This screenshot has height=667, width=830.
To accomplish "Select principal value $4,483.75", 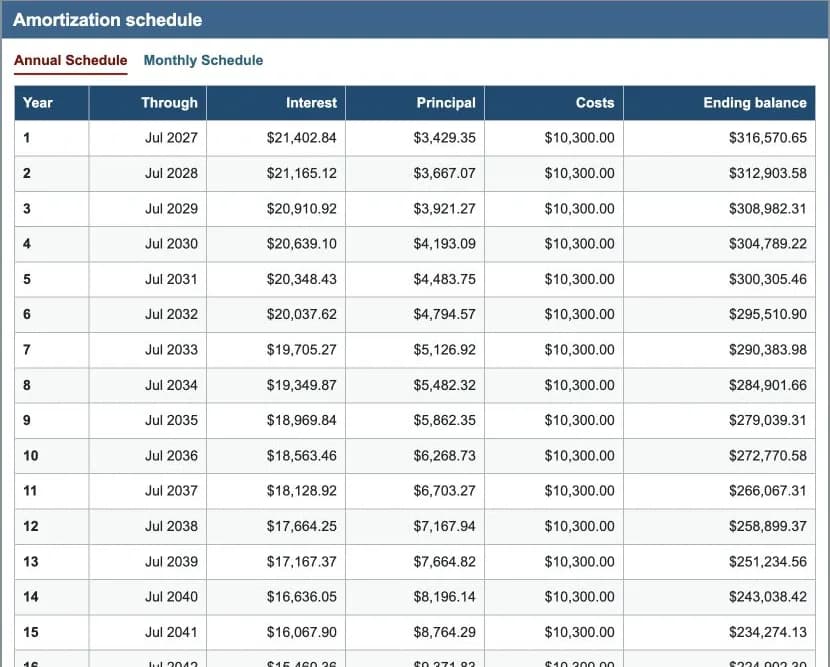I will pyautogui.click(x=445, y=279).
